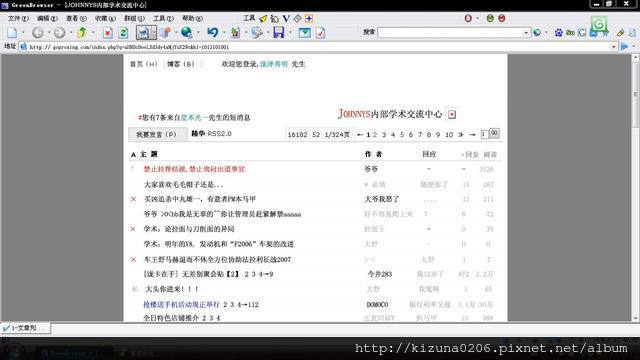Go forward with the Forward arrow button
The height and width of the screenshot is (360, 640).
click(x=60, y=33)
